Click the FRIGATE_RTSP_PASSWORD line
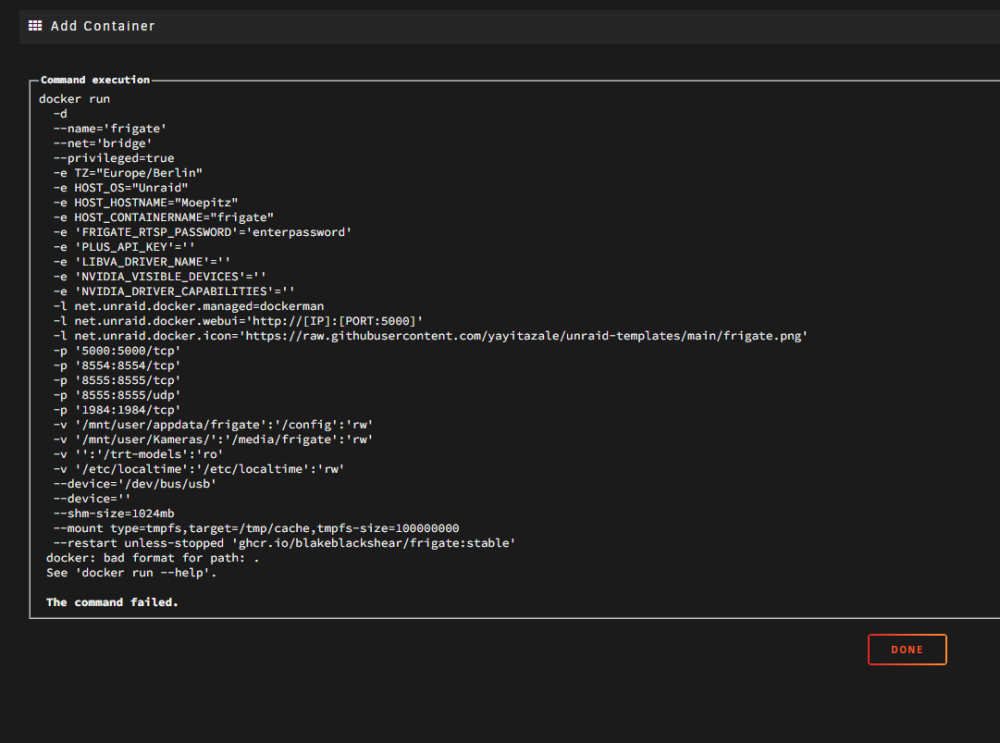 tap(202, 232)
